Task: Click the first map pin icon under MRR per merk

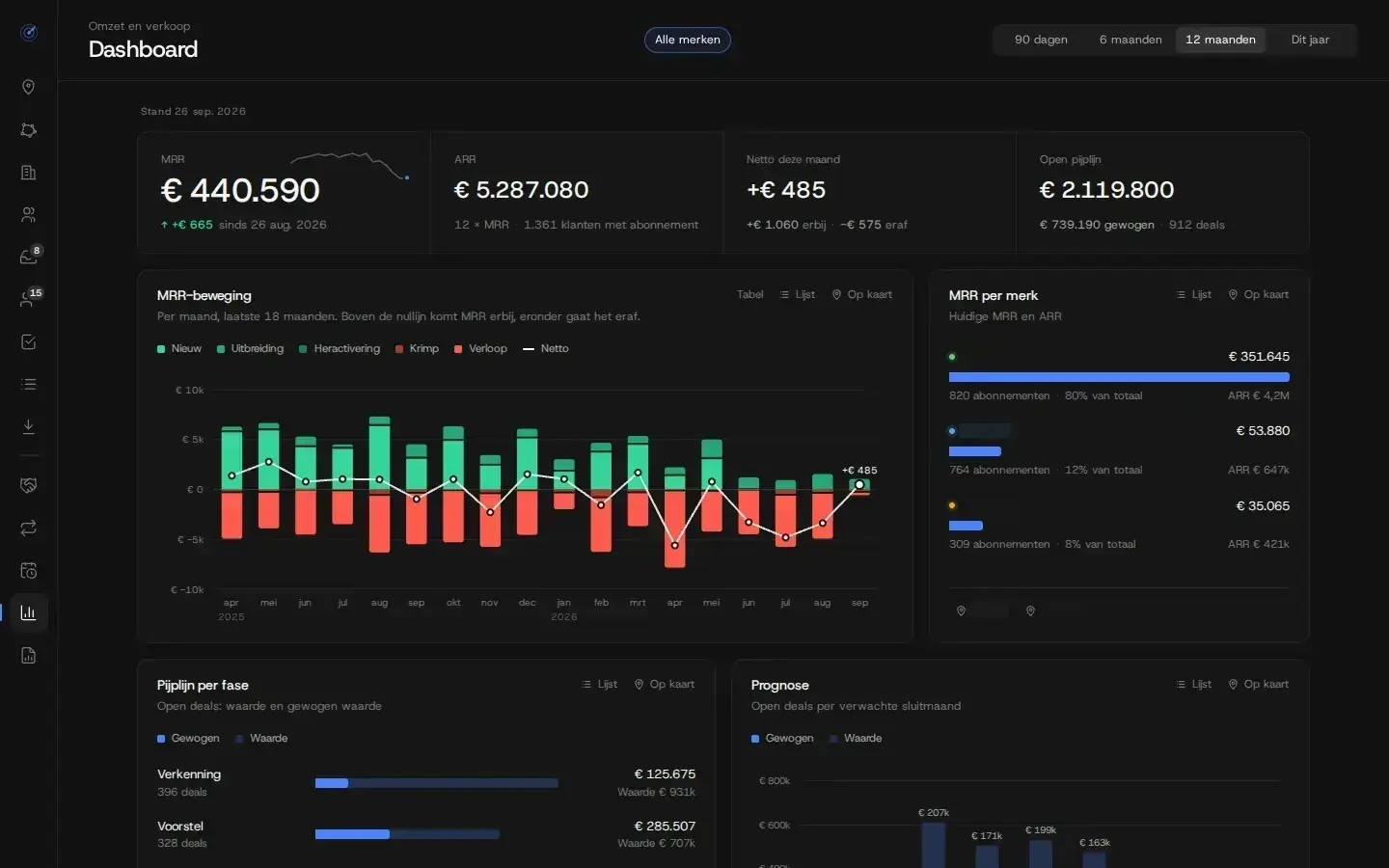Action: 961,610
